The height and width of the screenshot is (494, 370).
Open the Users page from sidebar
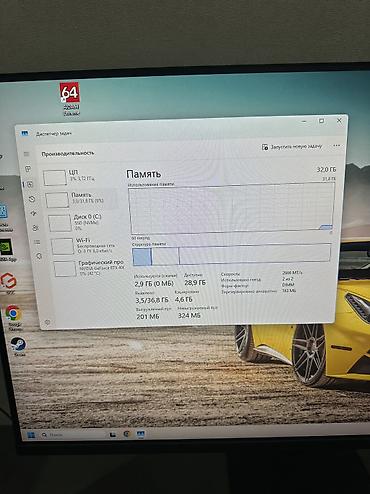point(35,228)
